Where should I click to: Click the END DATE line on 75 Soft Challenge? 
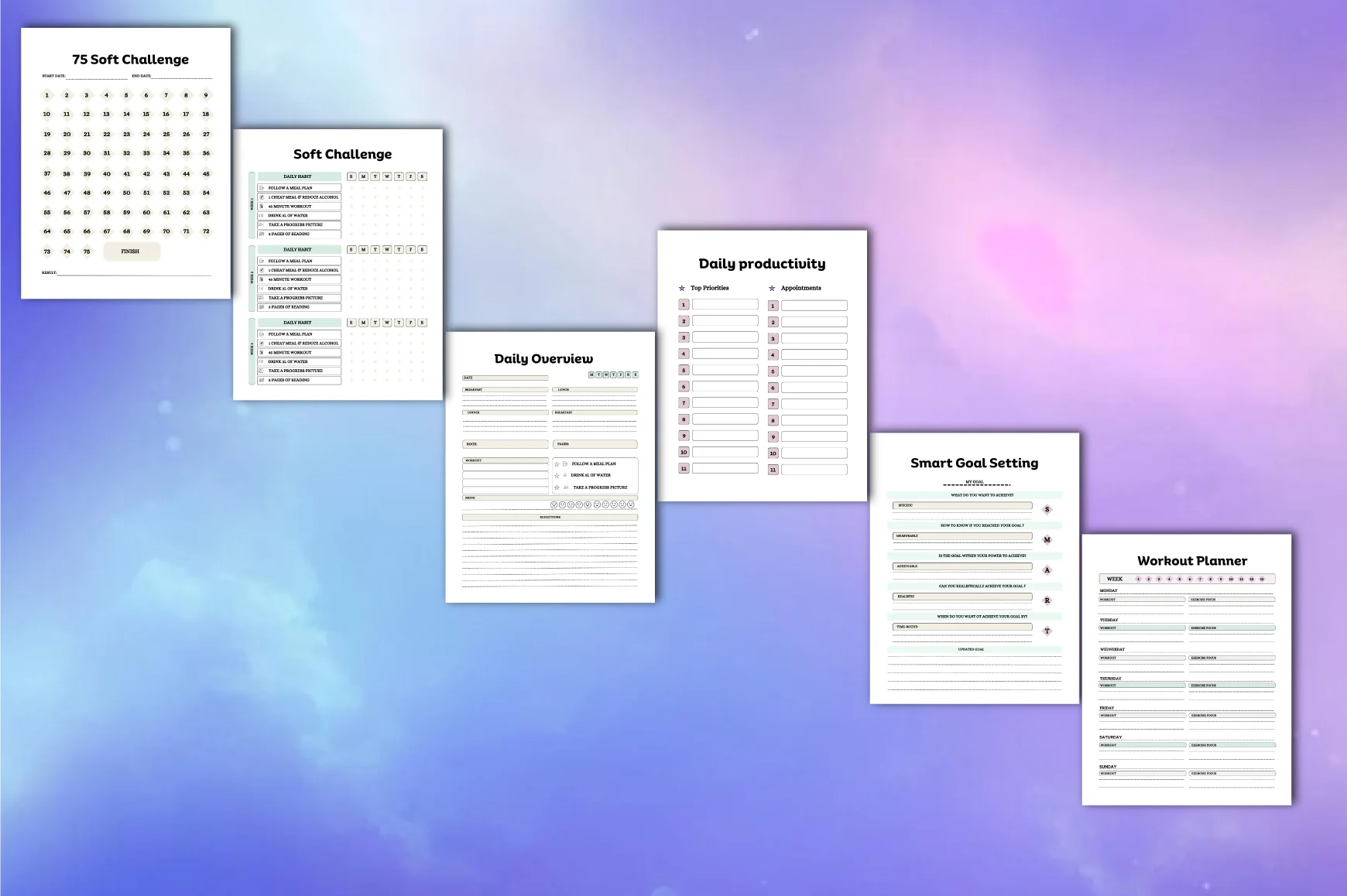182,77
